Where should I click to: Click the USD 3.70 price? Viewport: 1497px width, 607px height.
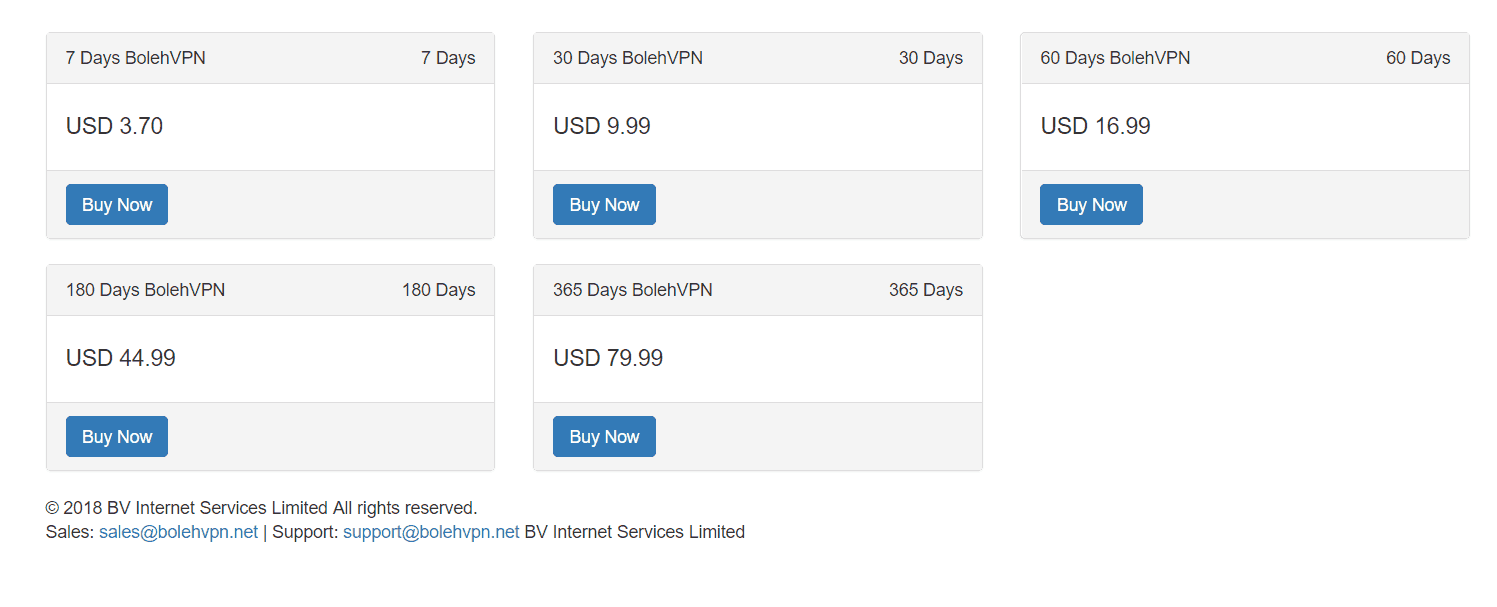[114, 126]
